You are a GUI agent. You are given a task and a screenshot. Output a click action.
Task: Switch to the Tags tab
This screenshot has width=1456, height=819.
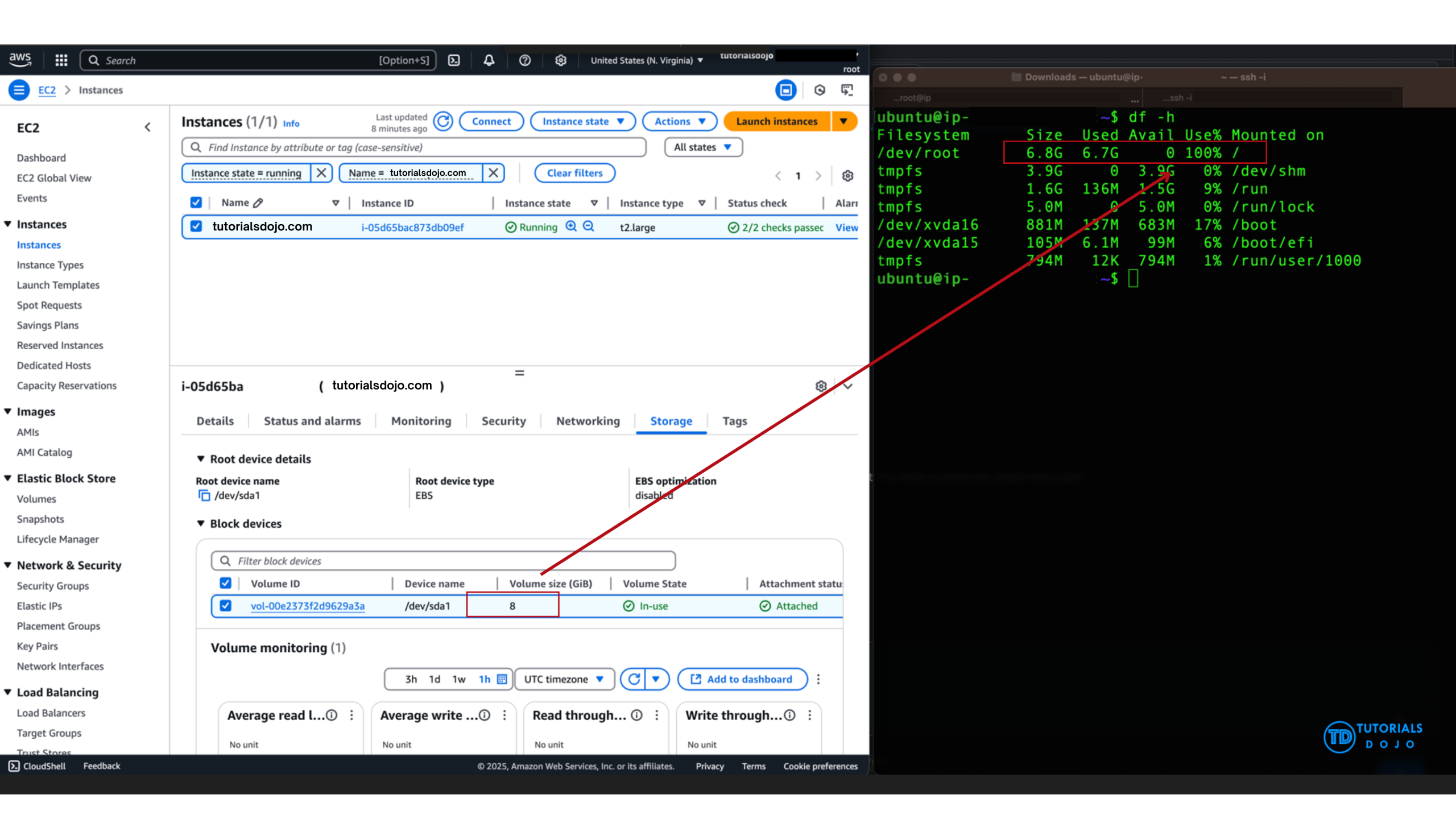734,421
